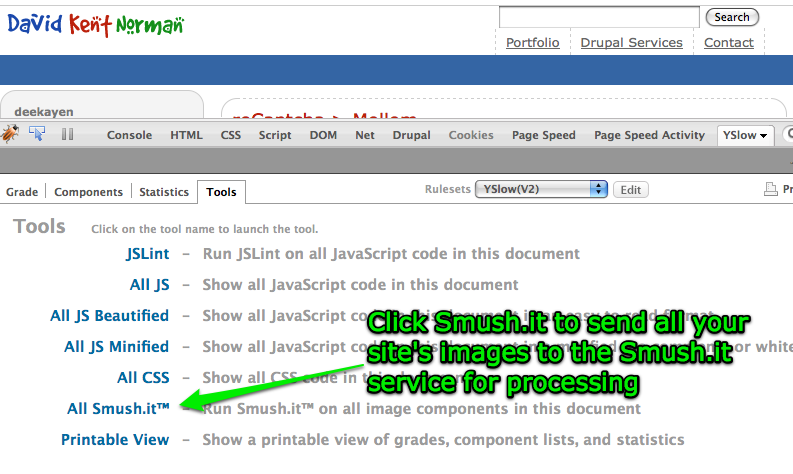Click the deekayen username text
This screenshot has height=474, width=793.
click(x=44, y=112)
